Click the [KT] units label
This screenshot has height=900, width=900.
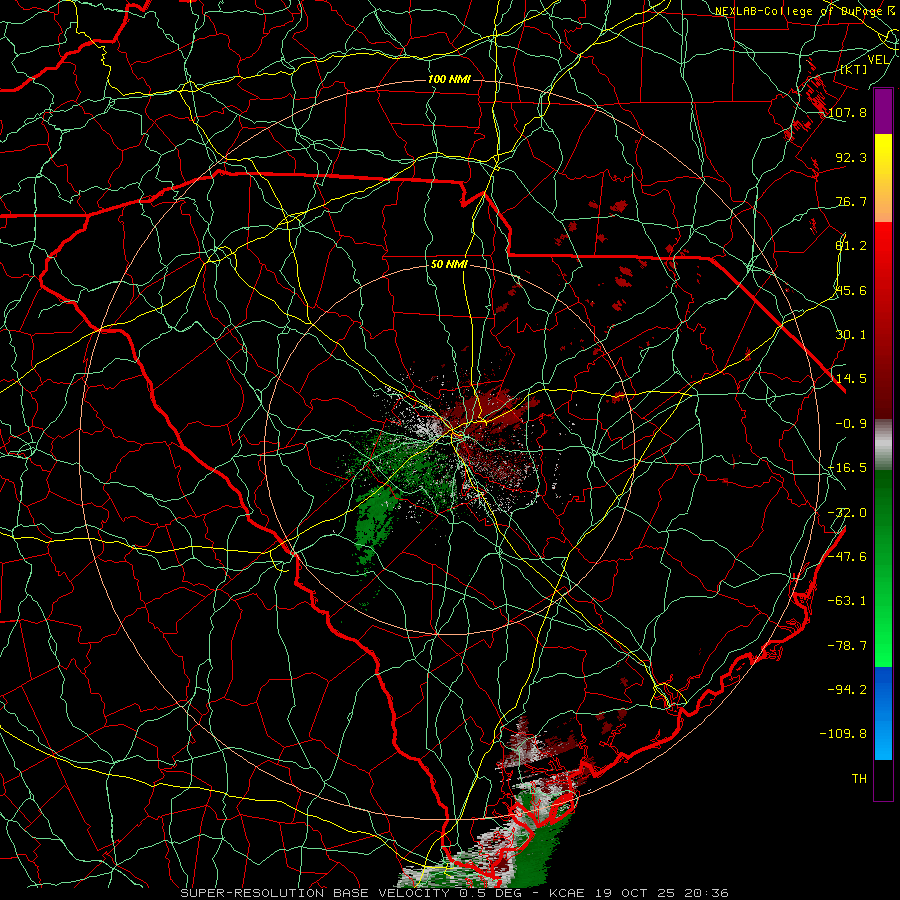pyautogui.click(x=854, y=69)
